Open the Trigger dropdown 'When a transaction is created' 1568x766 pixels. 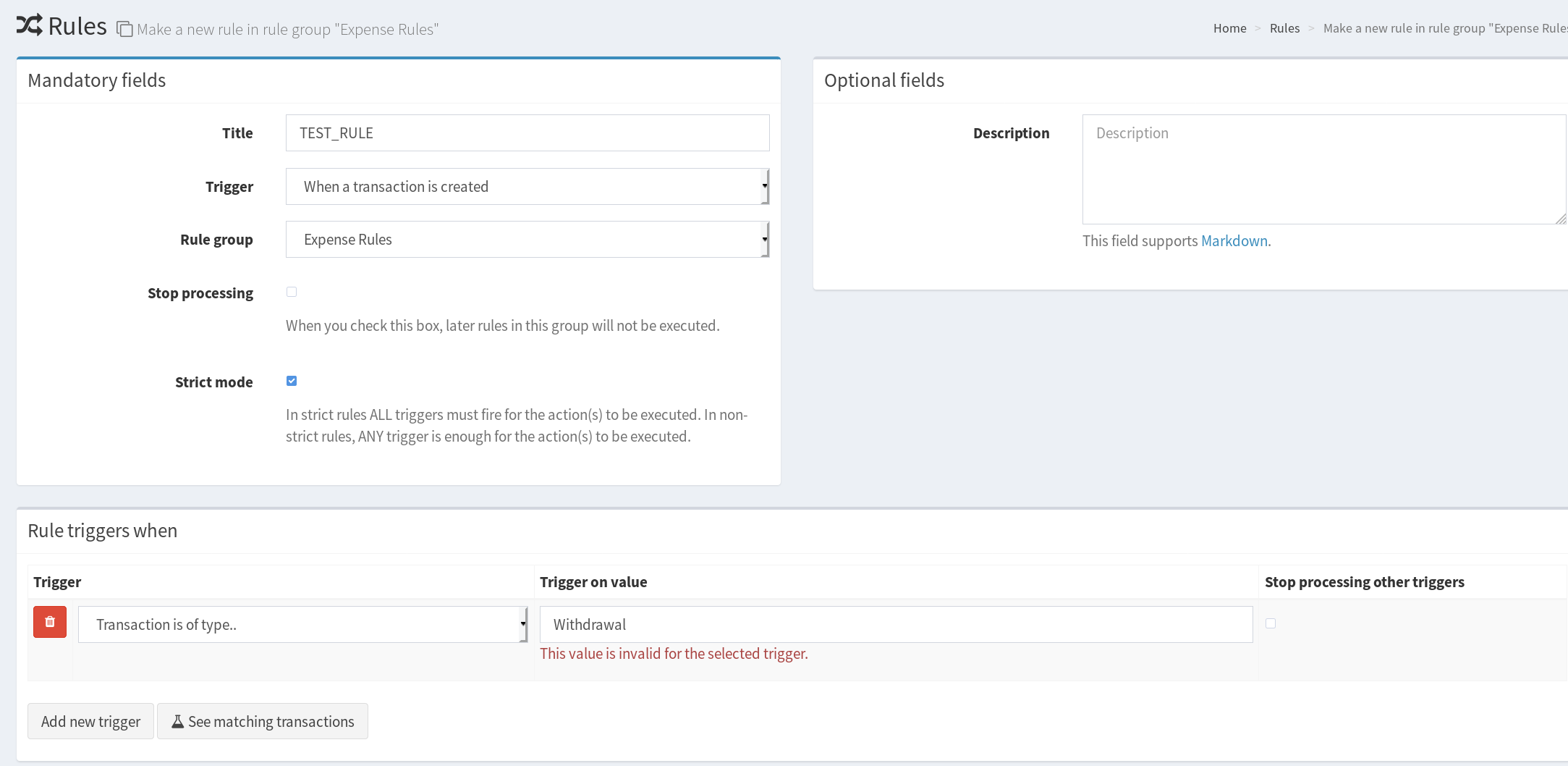coord(527,186)
